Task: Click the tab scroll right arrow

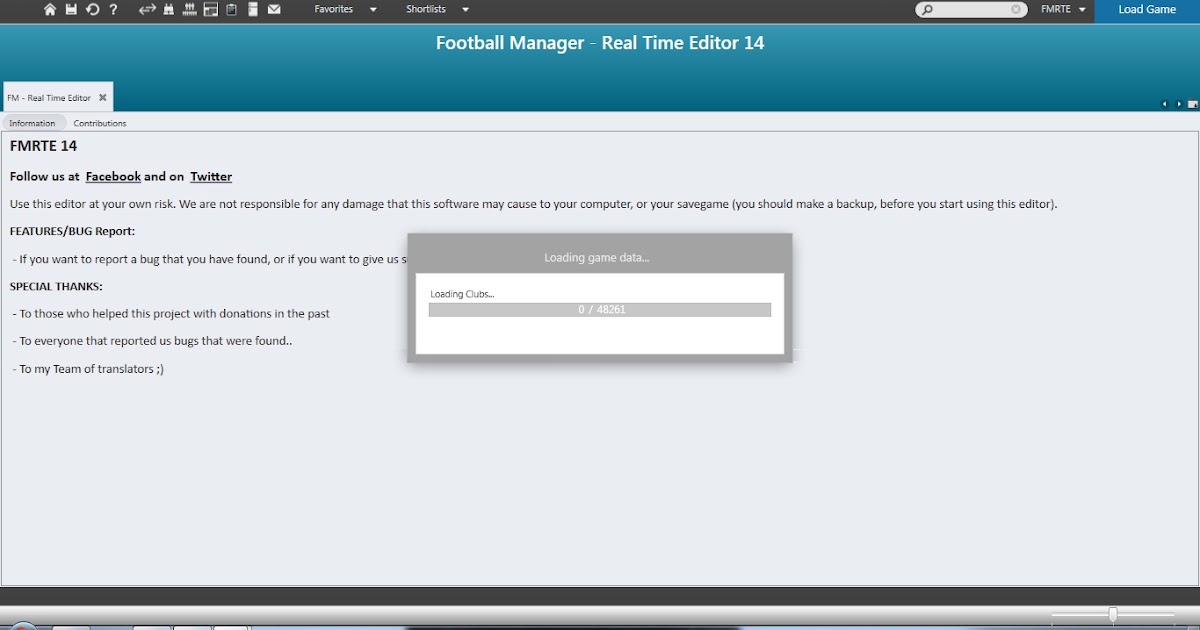Action: point(1179,104)
